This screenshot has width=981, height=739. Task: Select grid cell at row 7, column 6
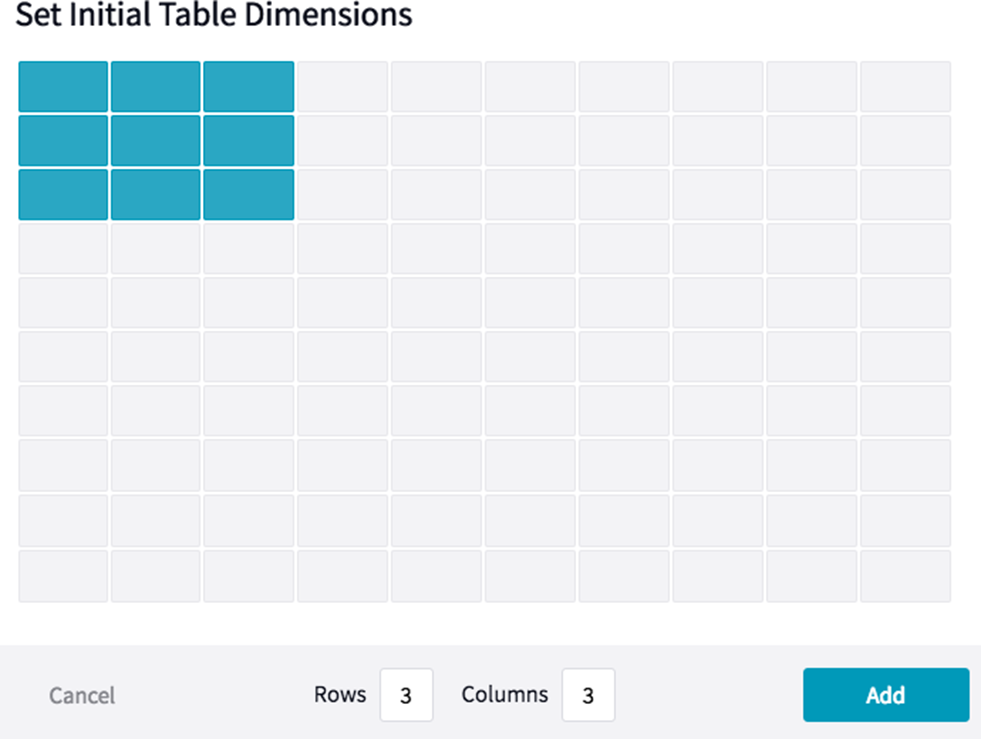coord(530,411)
